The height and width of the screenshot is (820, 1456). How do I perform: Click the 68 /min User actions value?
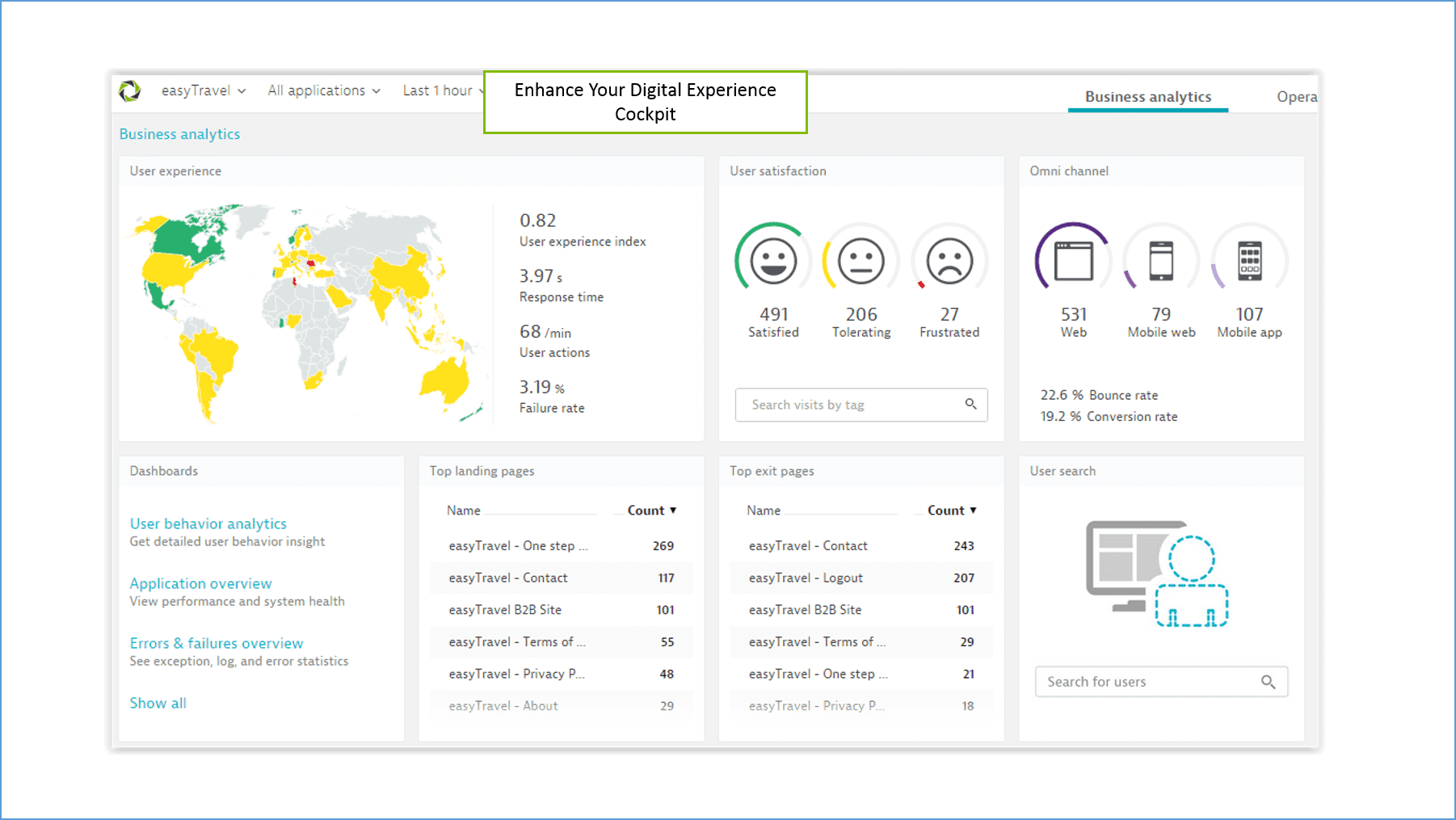(545, 332)
